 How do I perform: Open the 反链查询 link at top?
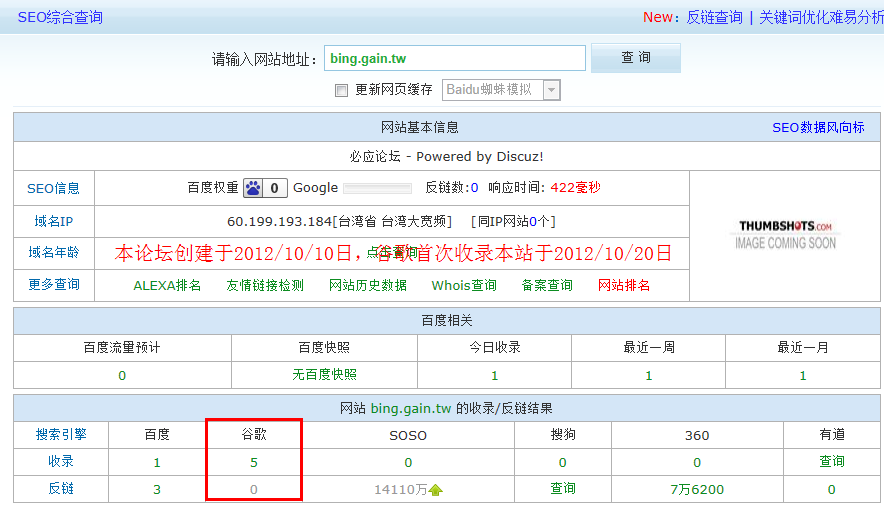[714, 17]
